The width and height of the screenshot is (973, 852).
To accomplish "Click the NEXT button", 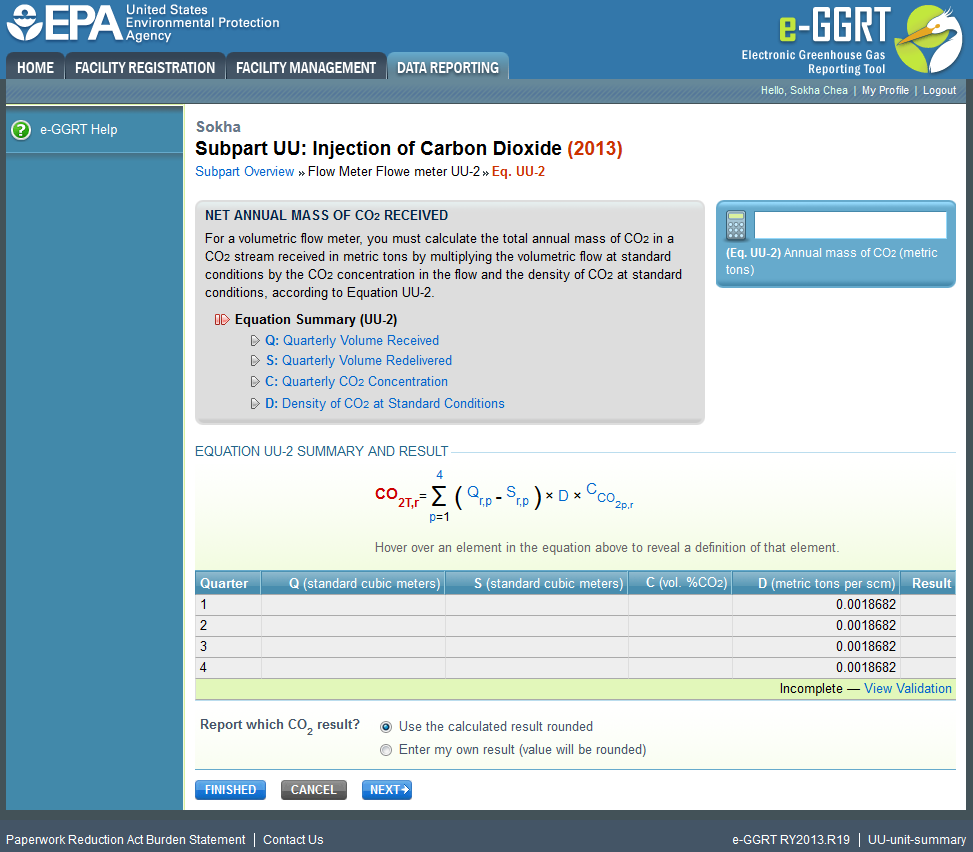I will click(x=387, y=790).
